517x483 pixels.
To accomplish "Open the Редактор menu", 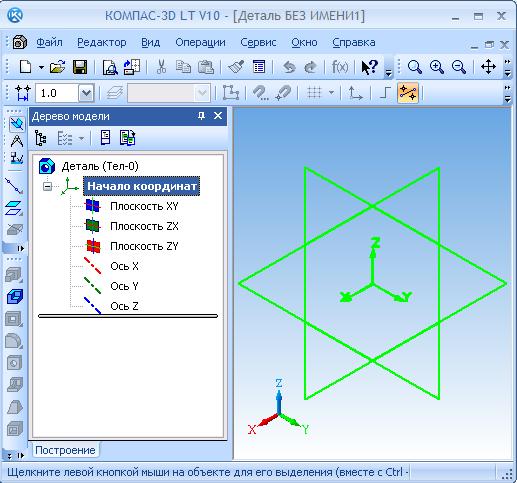I will click(x=102, y=43).
